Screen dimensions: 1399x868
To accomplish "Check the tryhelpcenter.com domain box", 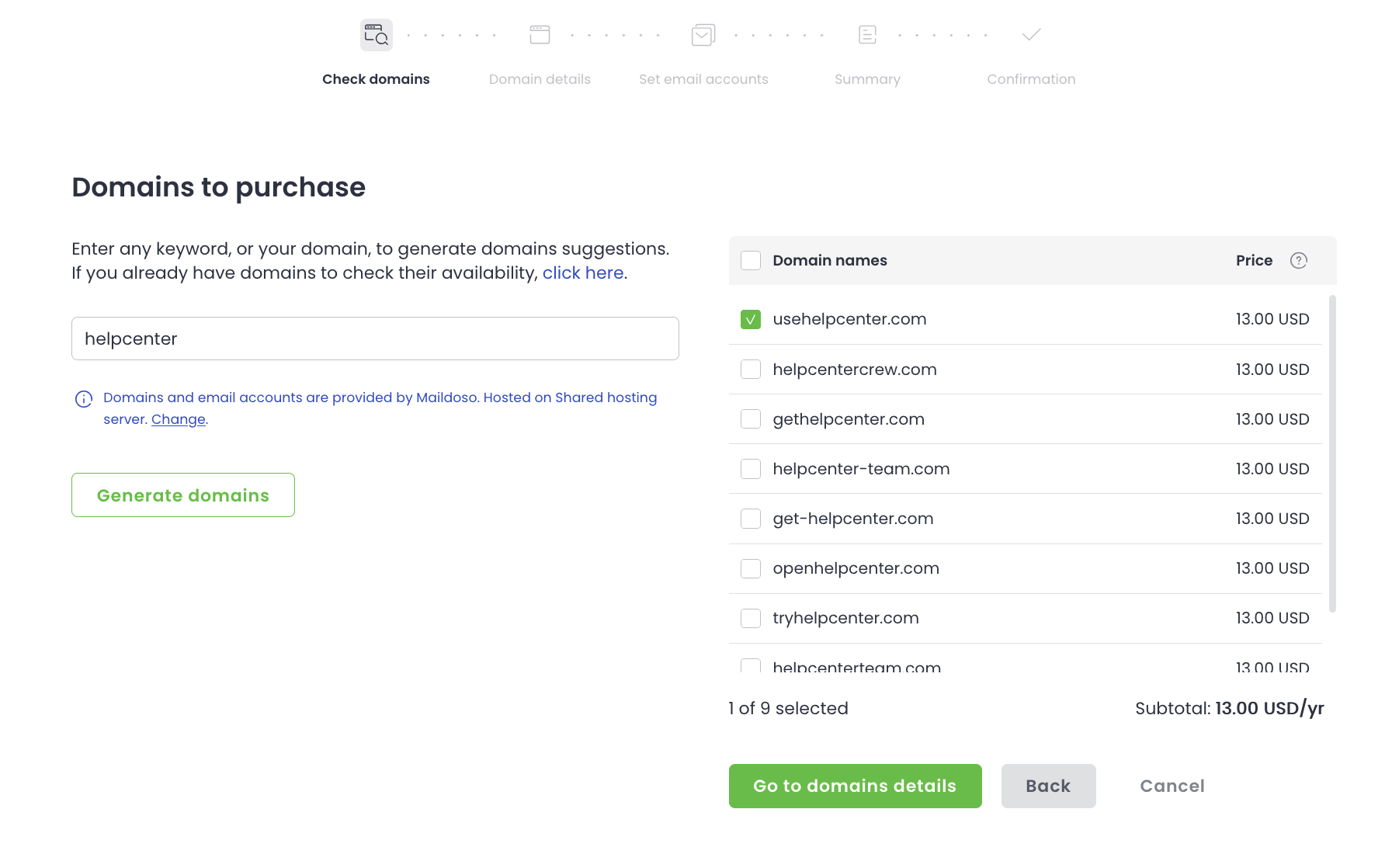I will click(x=751, y=618).
